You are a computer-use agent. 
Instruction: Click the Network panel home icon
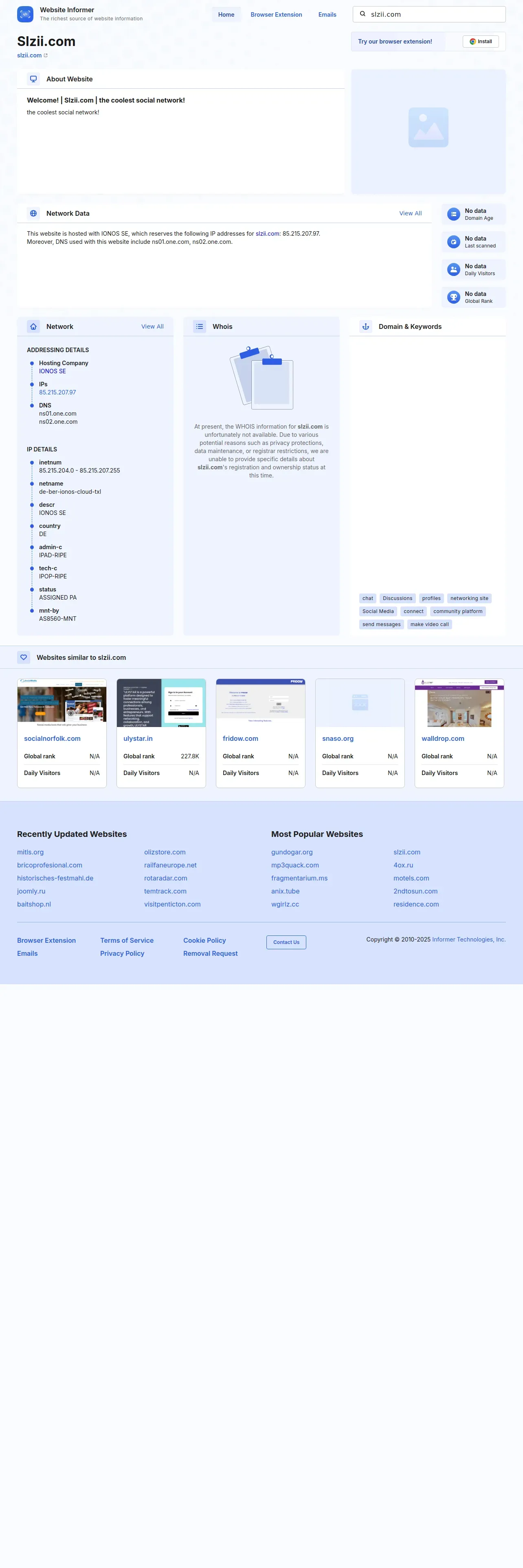click(33, 327)
